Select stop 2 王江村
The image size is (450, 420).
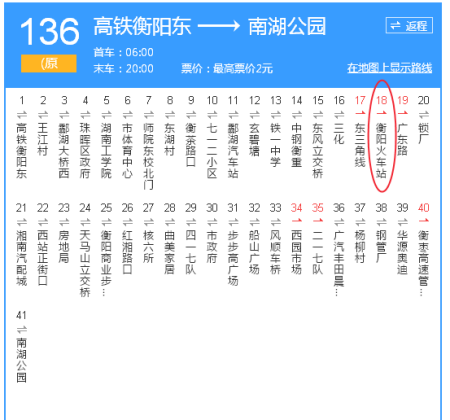(x=43, y=139)
